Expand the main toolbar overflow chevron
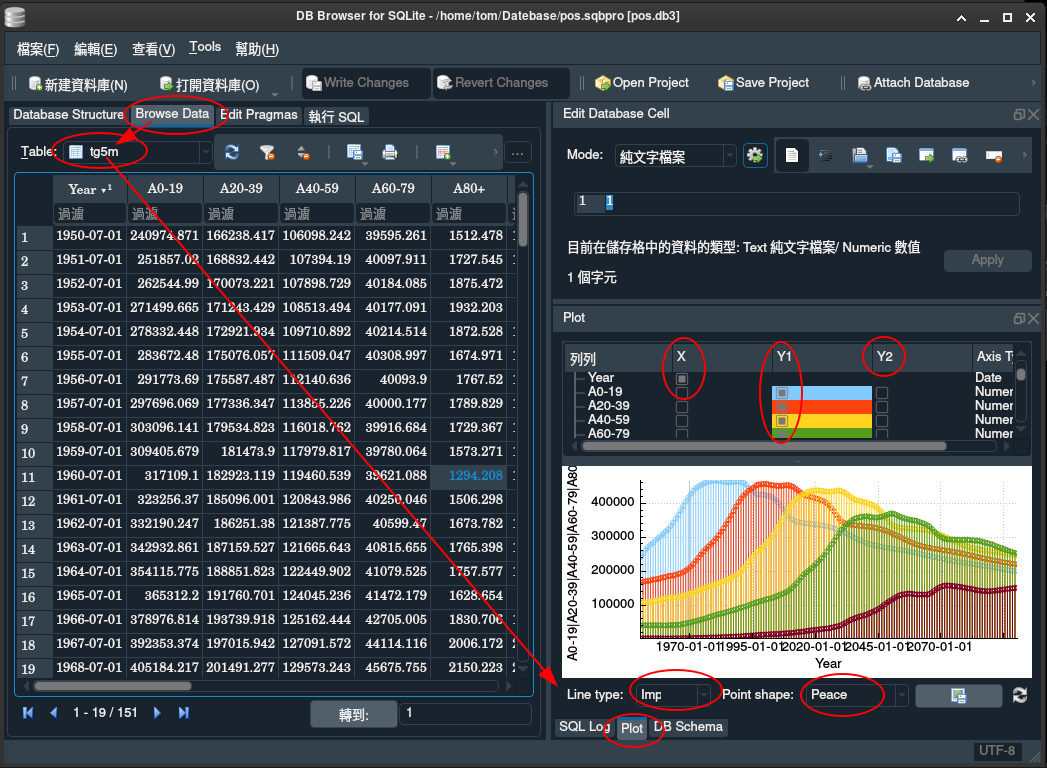Image resolution: width=1047 pixels, height=768 pixels. (x=1034, y=83)
